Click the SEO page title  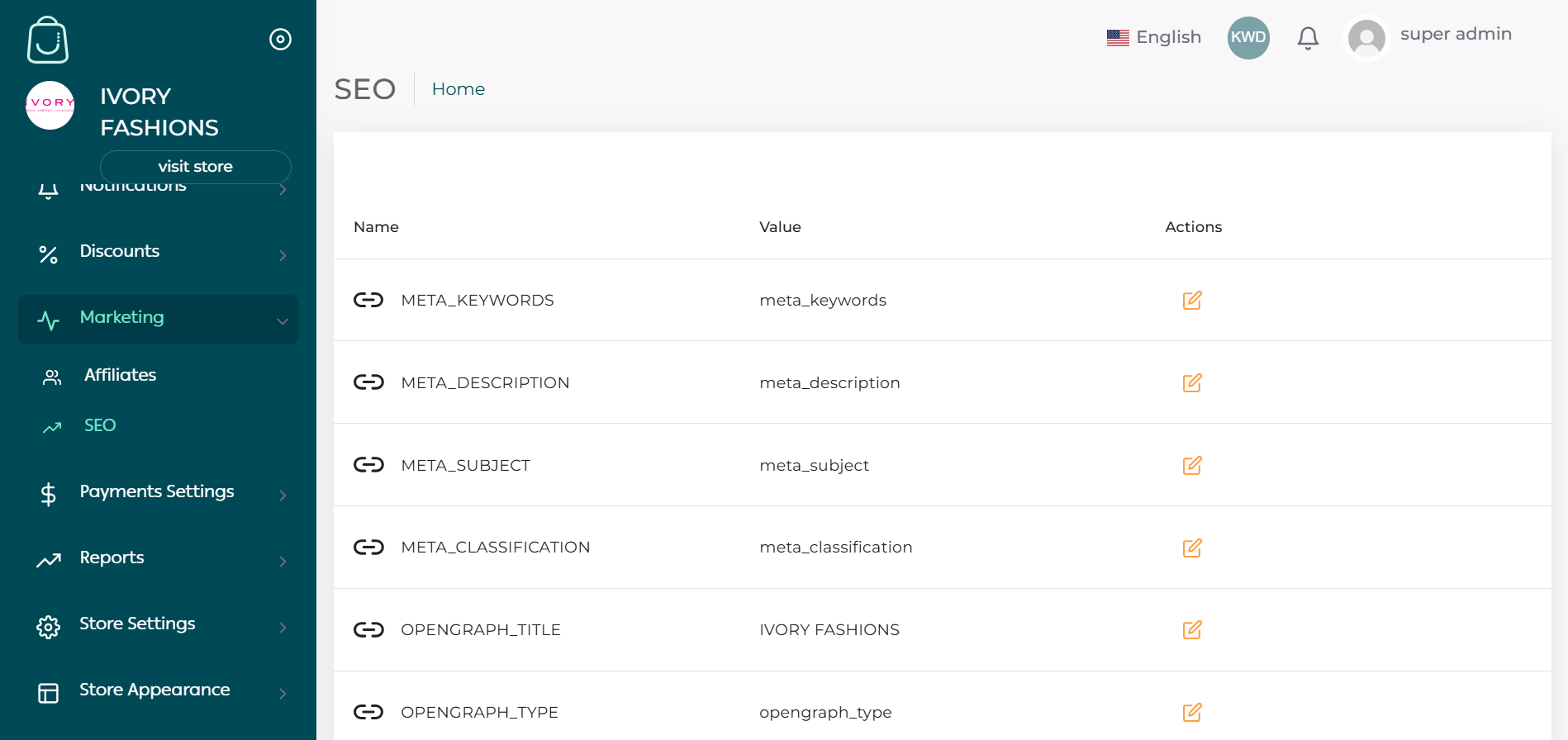click(365, 89)
